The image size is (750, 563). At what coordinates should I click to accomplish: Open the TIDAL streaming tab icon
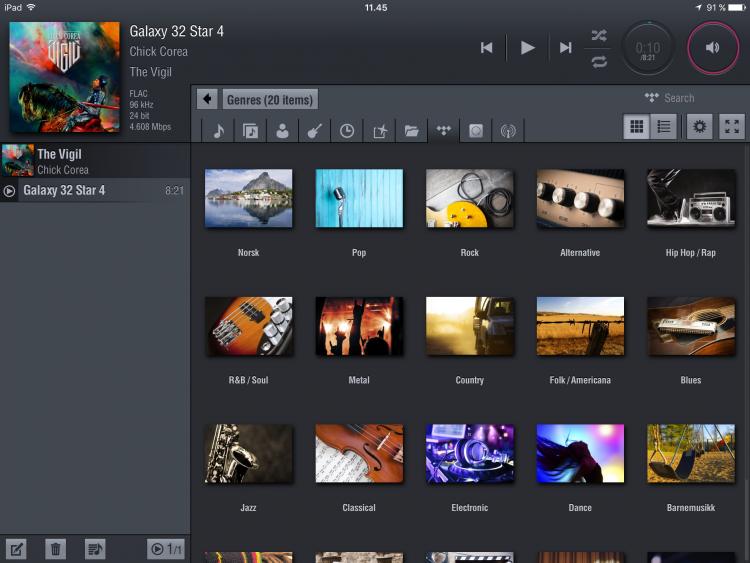pyautogui.click(x=444, y=131)
